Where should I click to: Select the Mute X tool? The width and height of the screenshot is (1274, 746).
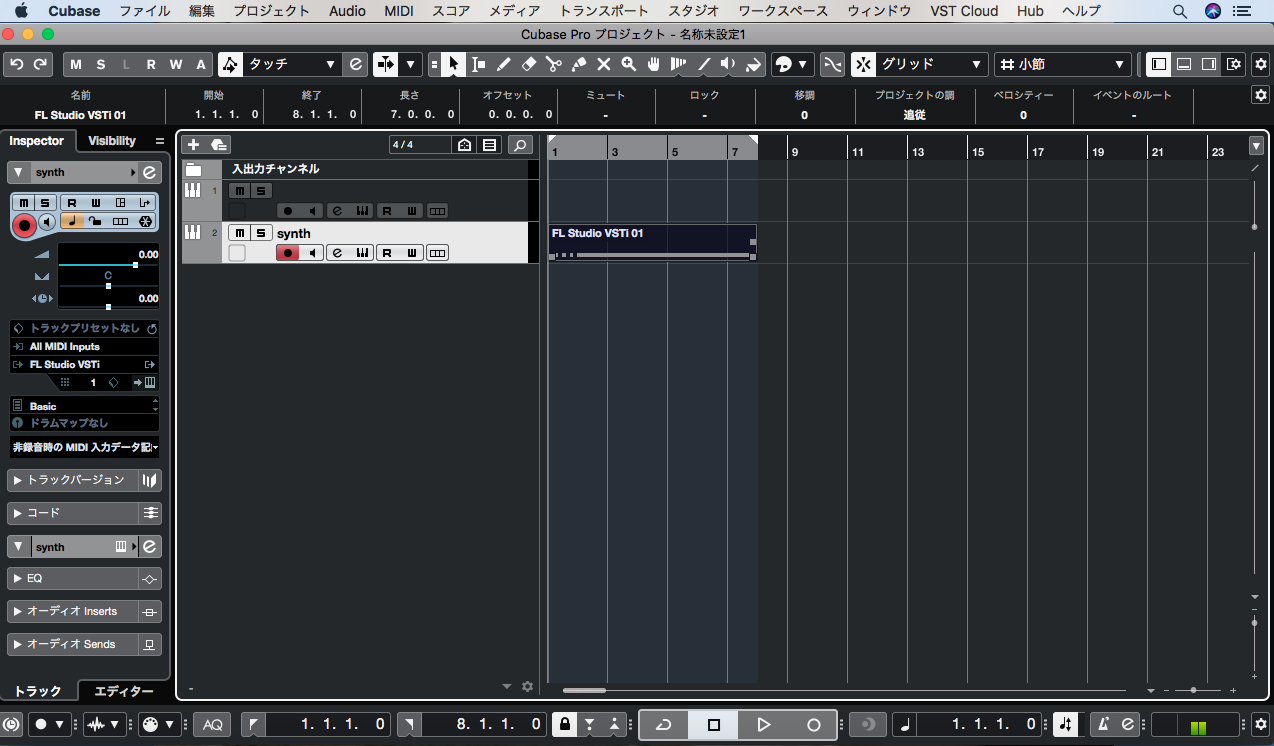pos(604,64)
